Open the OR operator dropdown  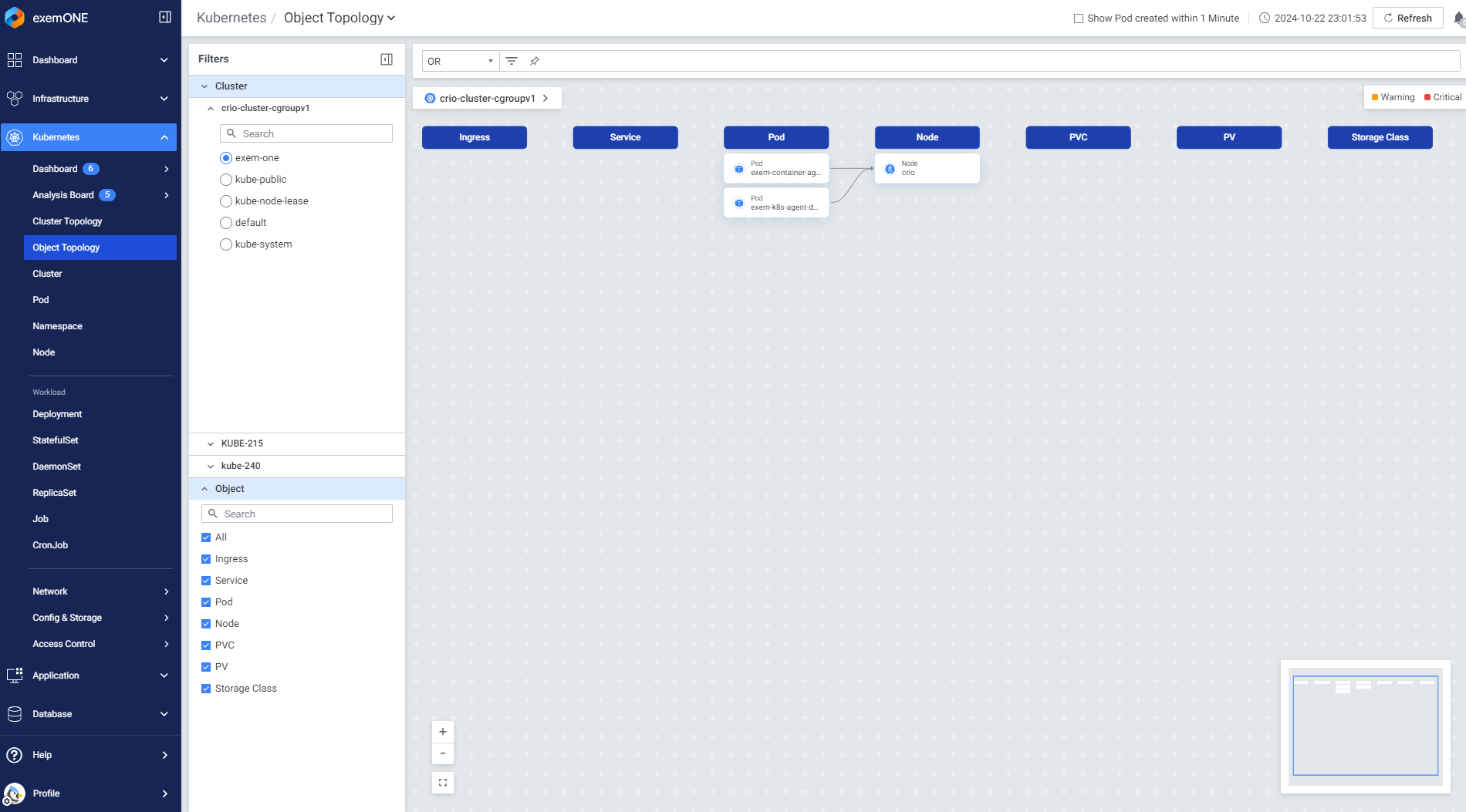[460, 61]
